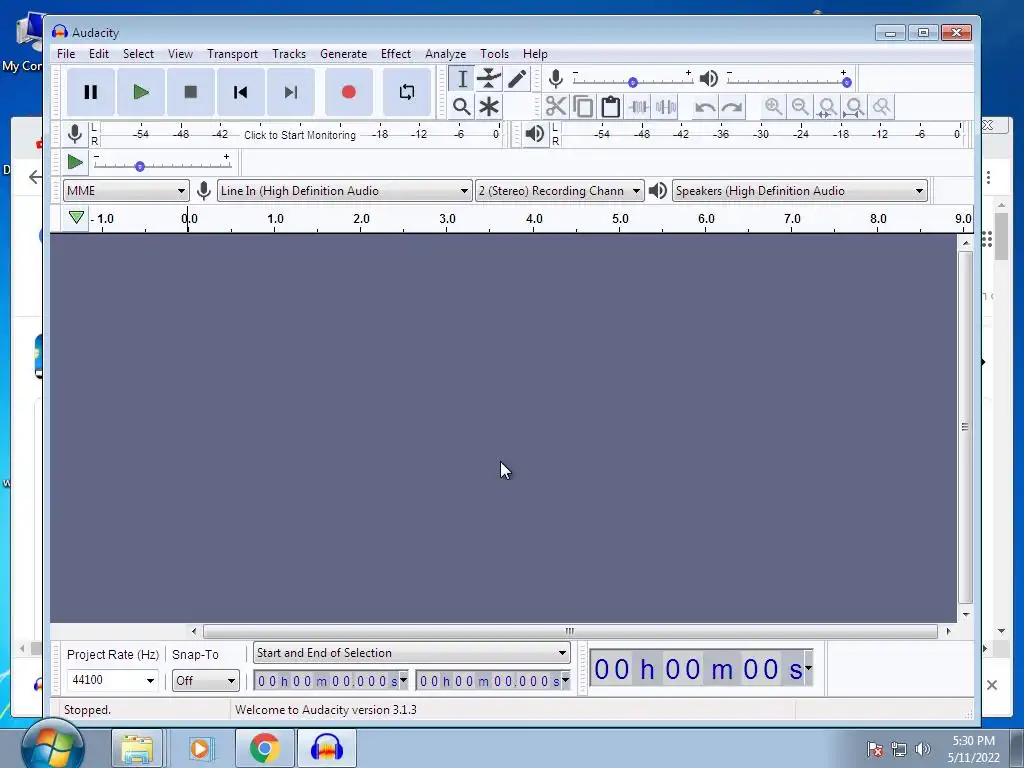Adjust the playback volume slider handle

point(846,83)
